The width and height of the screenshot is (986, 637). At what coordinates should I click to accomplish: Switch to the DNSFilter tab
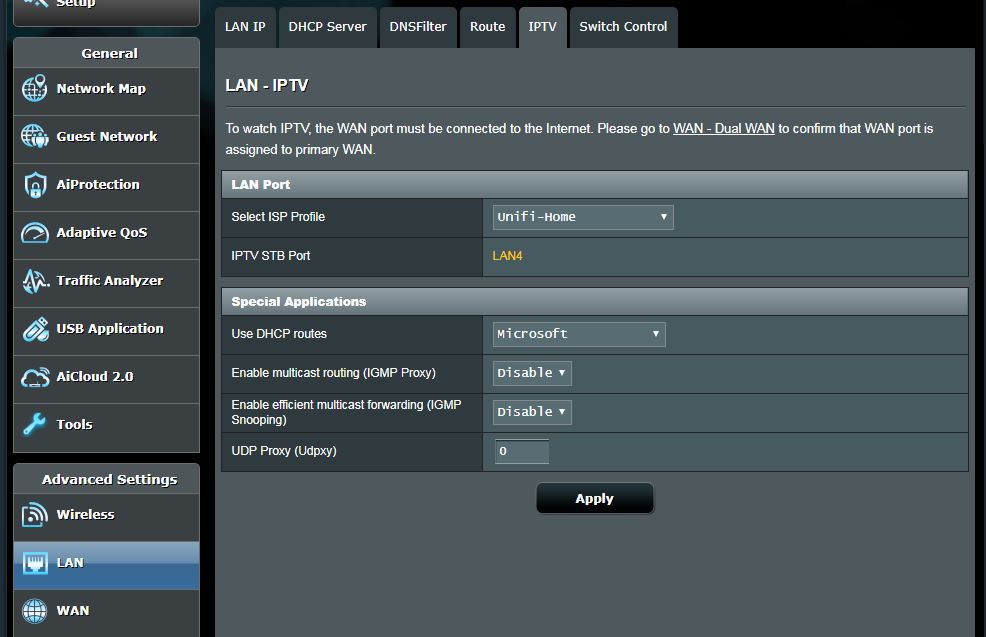tap(418, 27)
